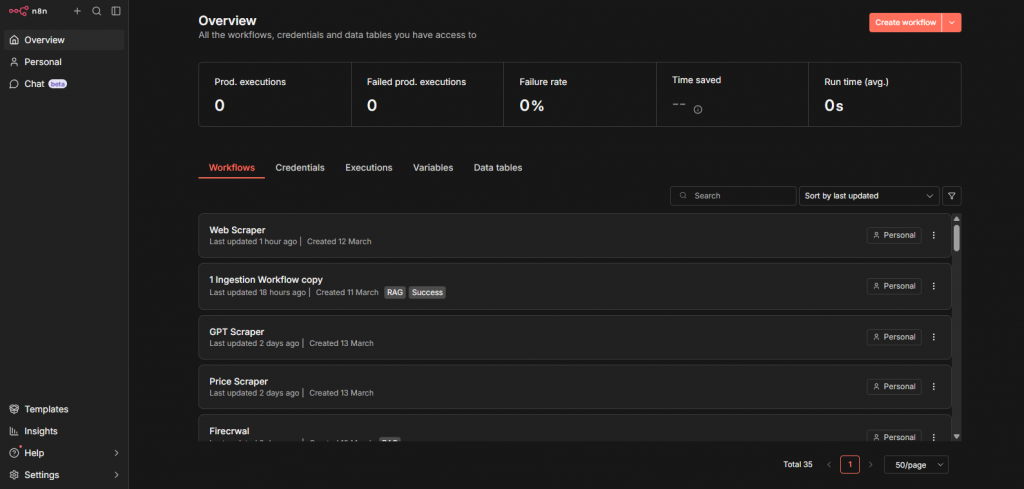Open three-dot menu for Price Scraper
This screenshot has height=489, width=1024.
coord(933,386)
